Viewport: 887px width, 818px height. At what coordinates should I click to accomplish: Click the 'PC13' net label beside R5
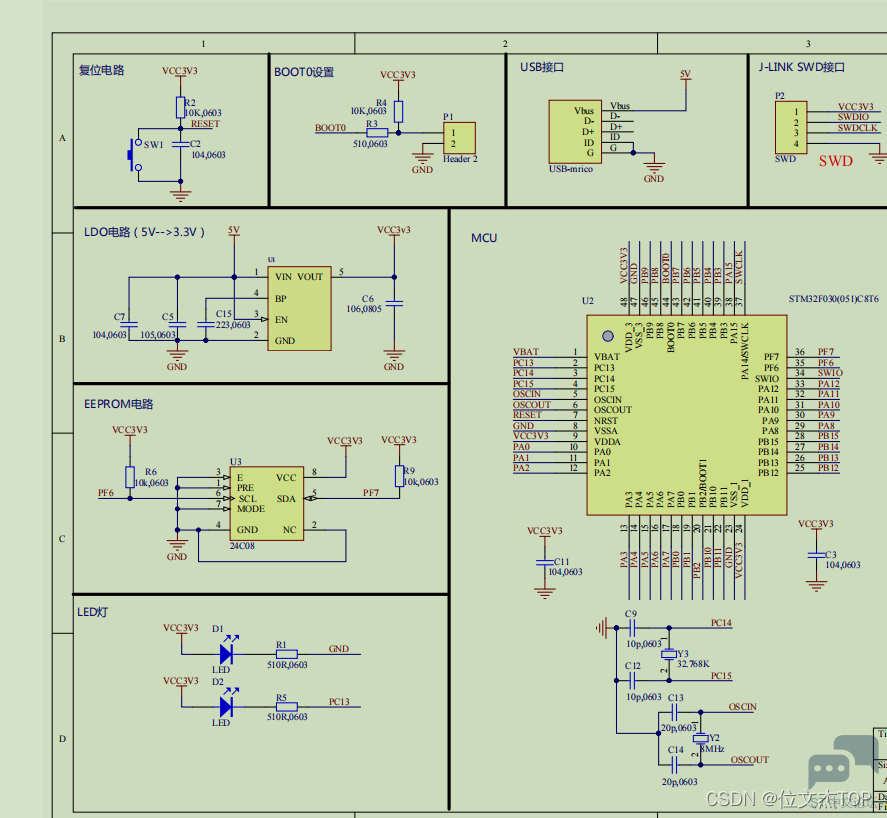(339, 701)
